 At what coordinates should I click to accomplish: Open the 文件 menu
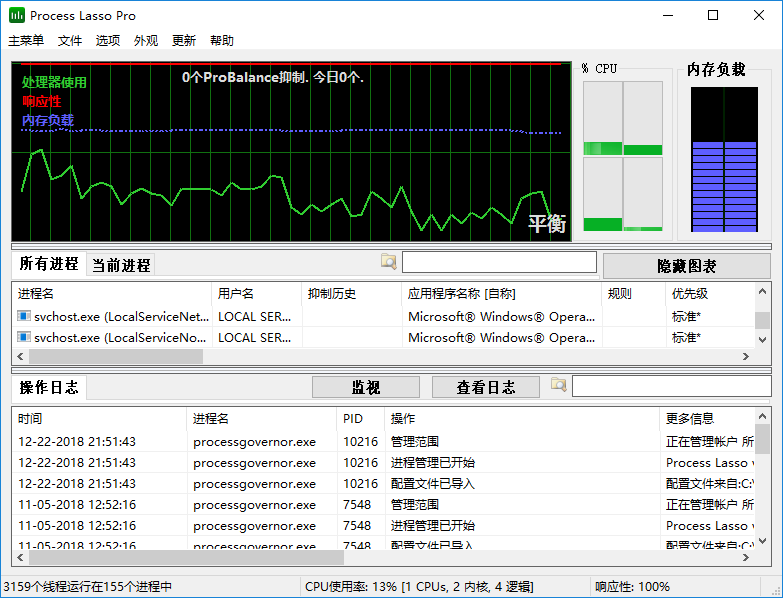[x=69, y=40]
